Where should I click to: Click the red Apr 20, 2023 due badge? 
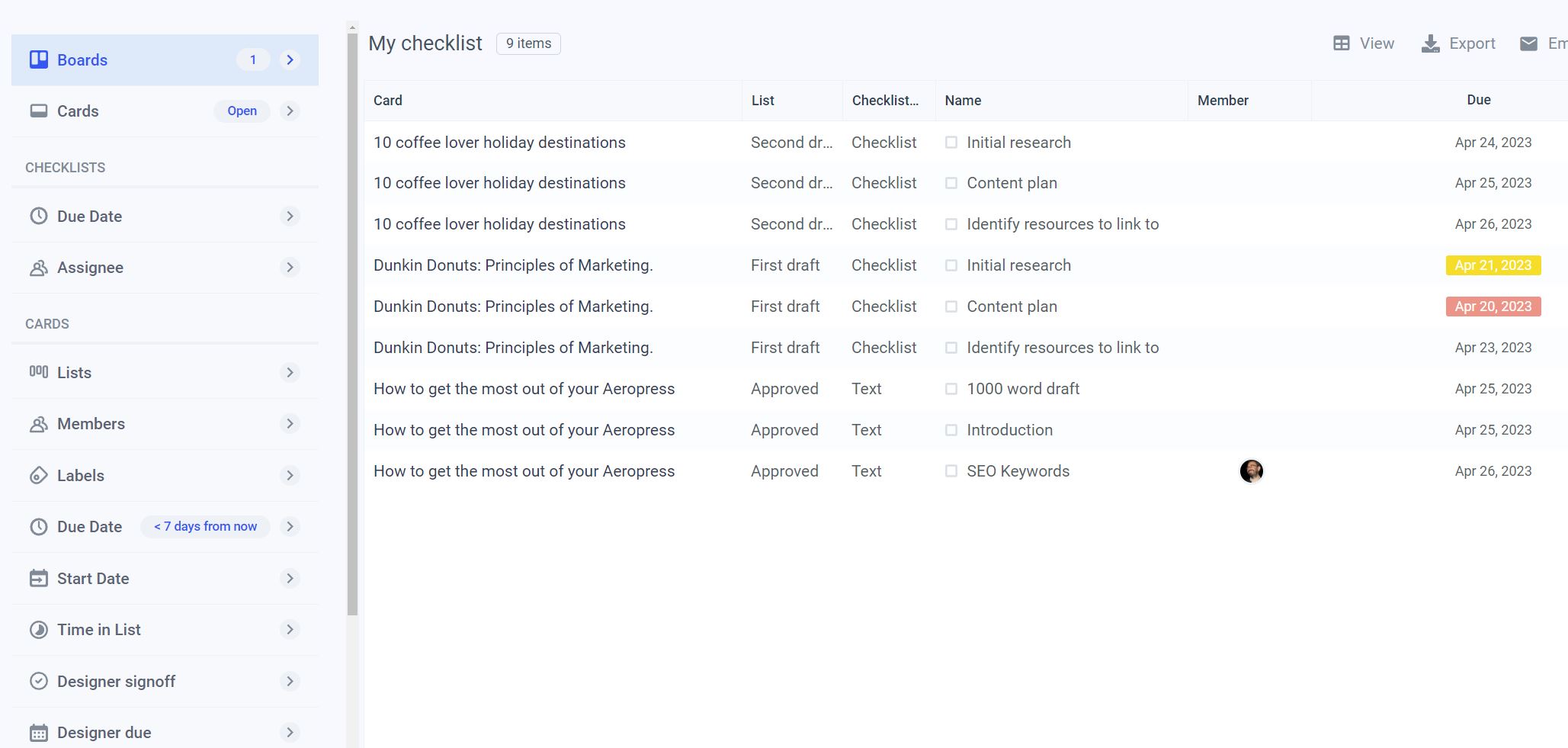[1493, 307]
